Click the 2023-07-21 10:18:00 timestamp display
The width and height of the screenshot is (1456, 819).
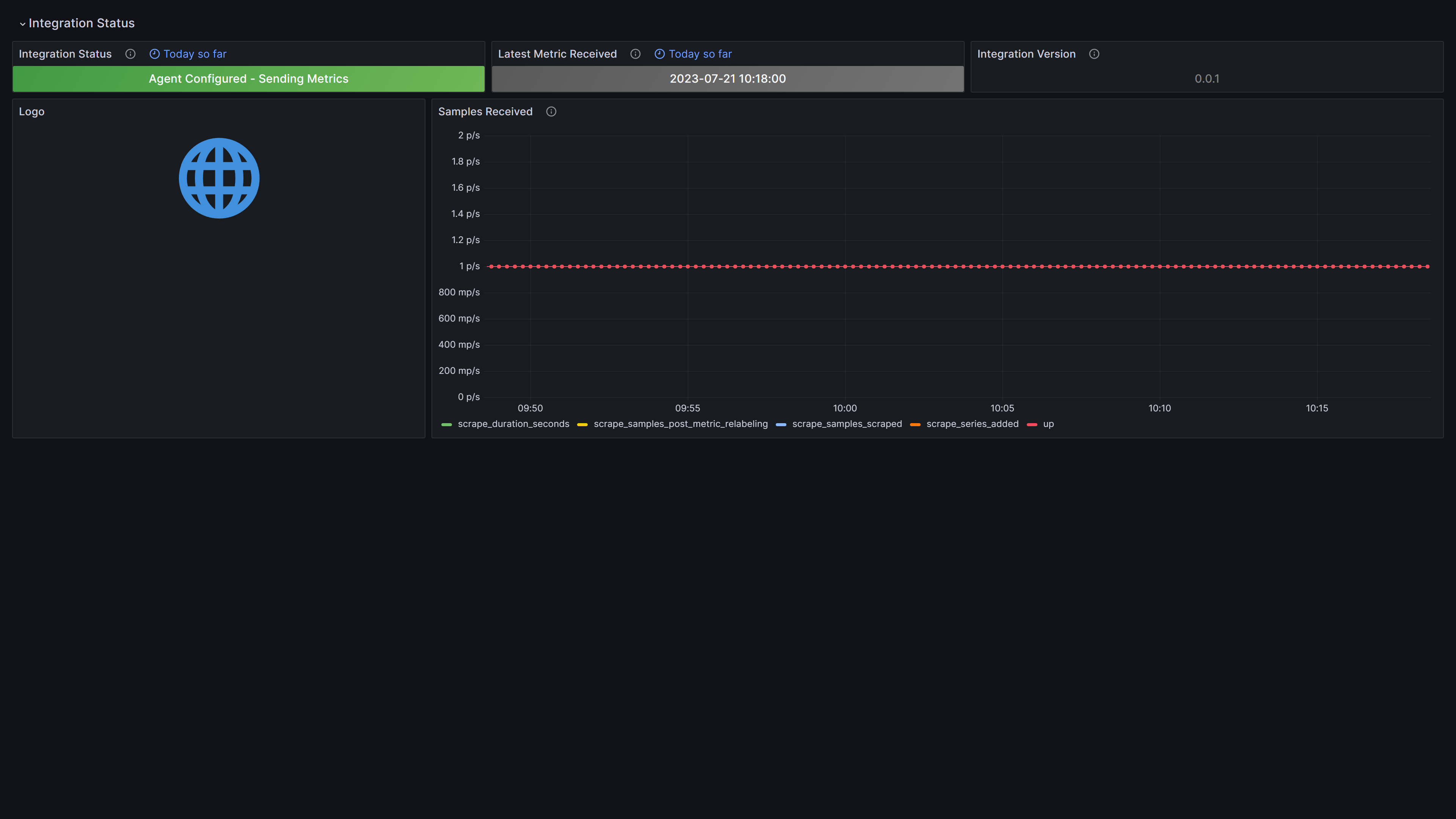[728, 78]
